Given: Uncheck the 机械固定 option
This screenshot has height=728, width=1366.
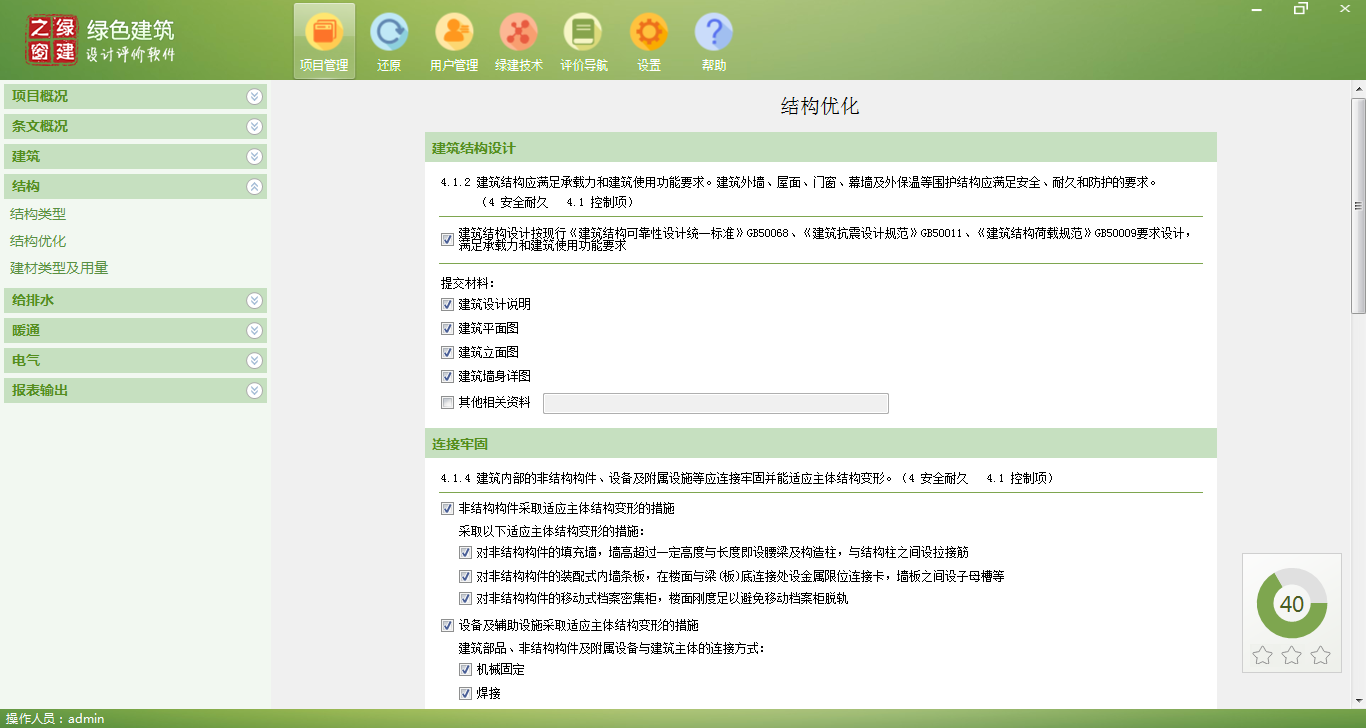Looking at the screenshot, I should pos(465,670).
